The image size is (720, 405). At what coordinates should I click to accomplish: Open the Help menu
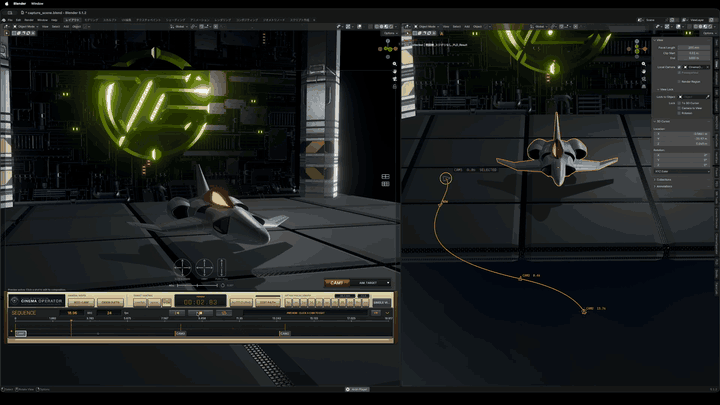(54, 20)
